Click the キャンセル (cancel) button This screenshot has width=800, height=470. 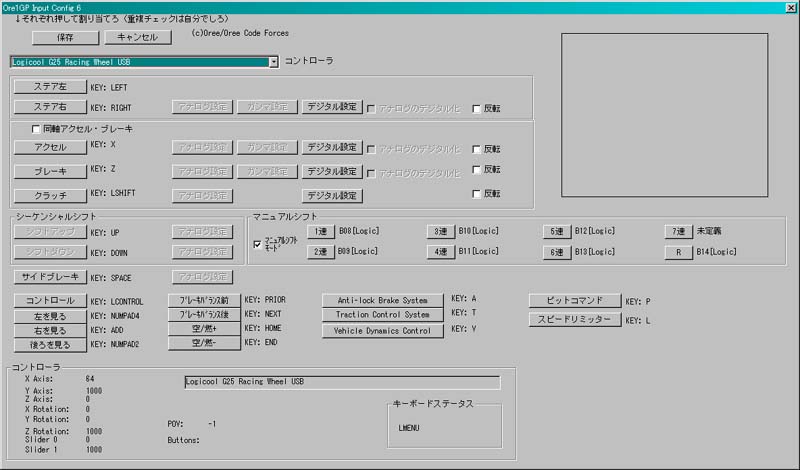tap(138, 37)
